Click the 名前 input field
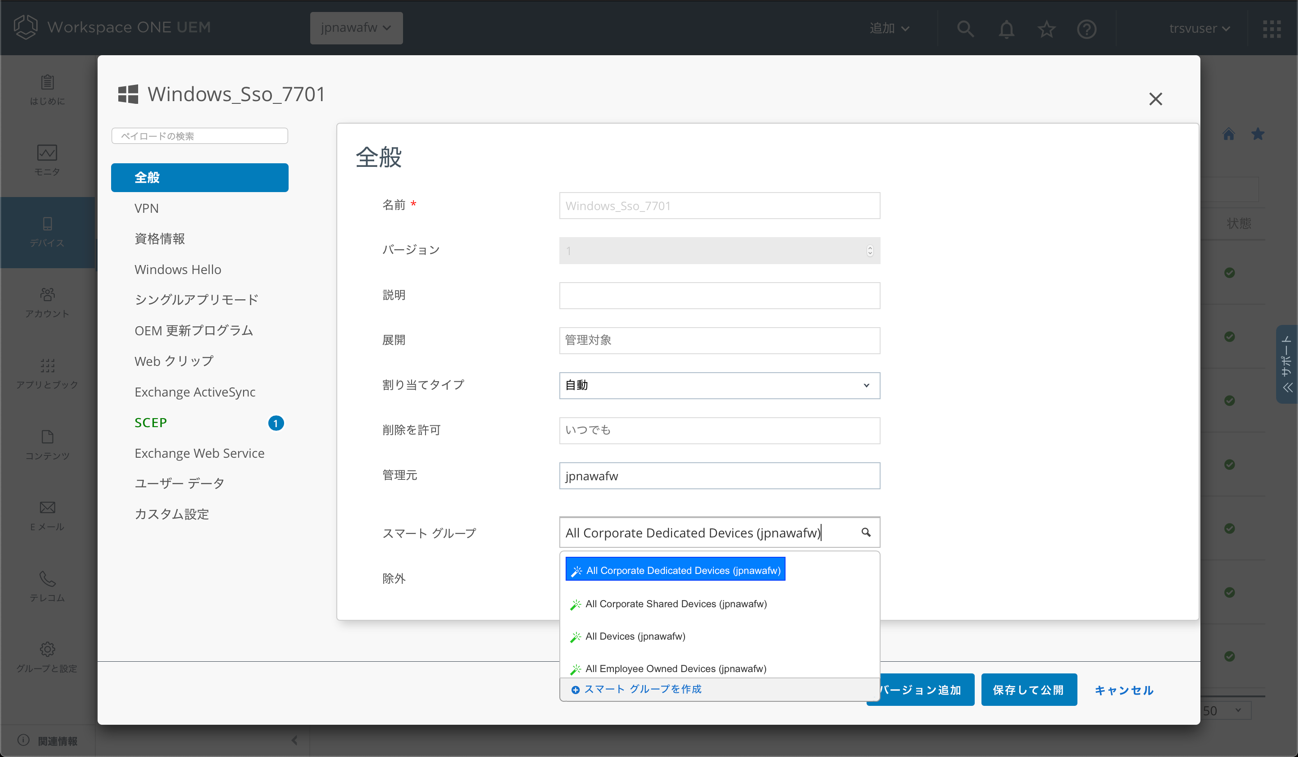The width and height of the screenshot is (1298, 757). coord(719,206)
